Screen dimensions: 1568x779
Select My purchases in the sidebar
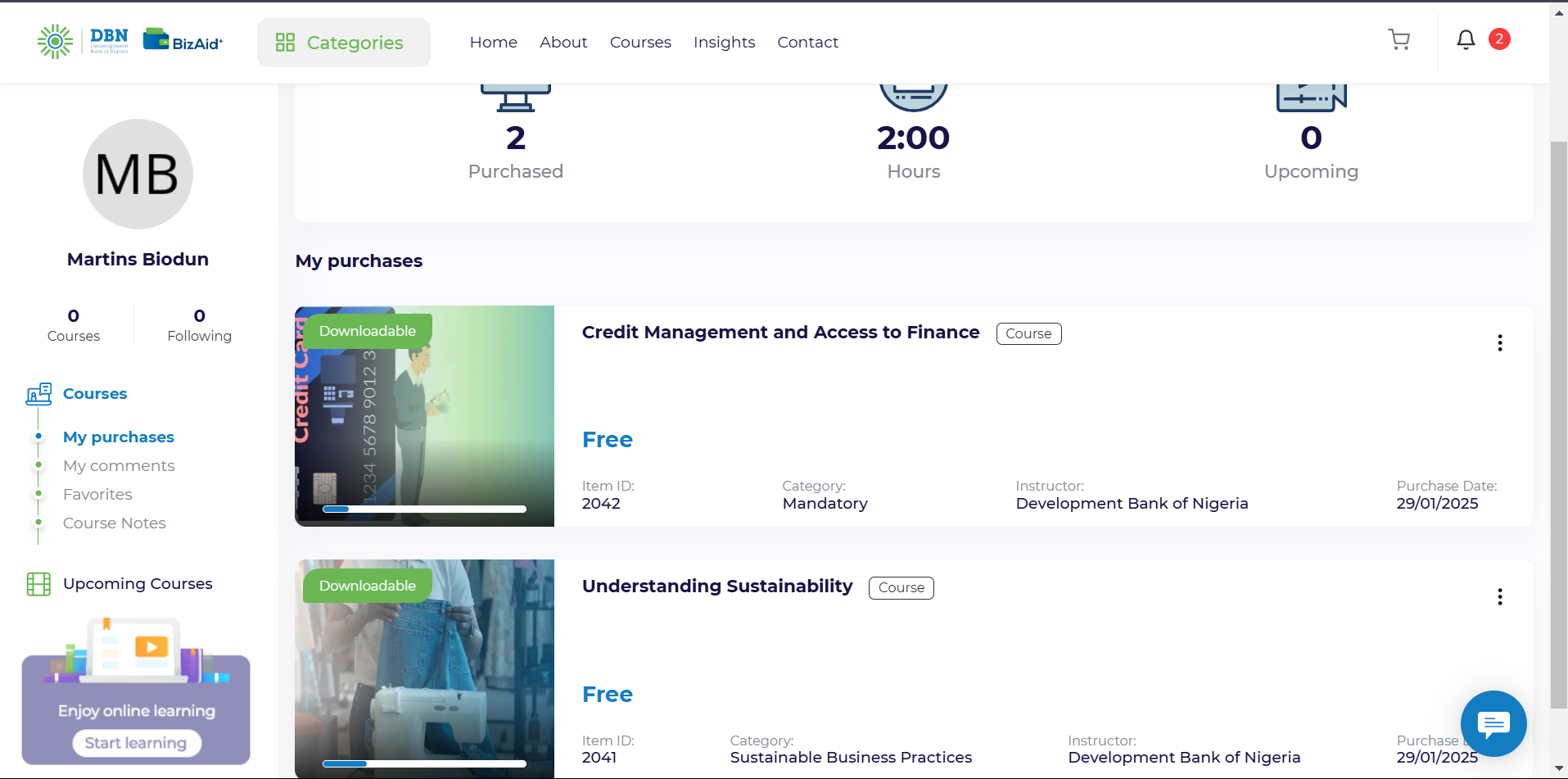click(x=119, y=437)
